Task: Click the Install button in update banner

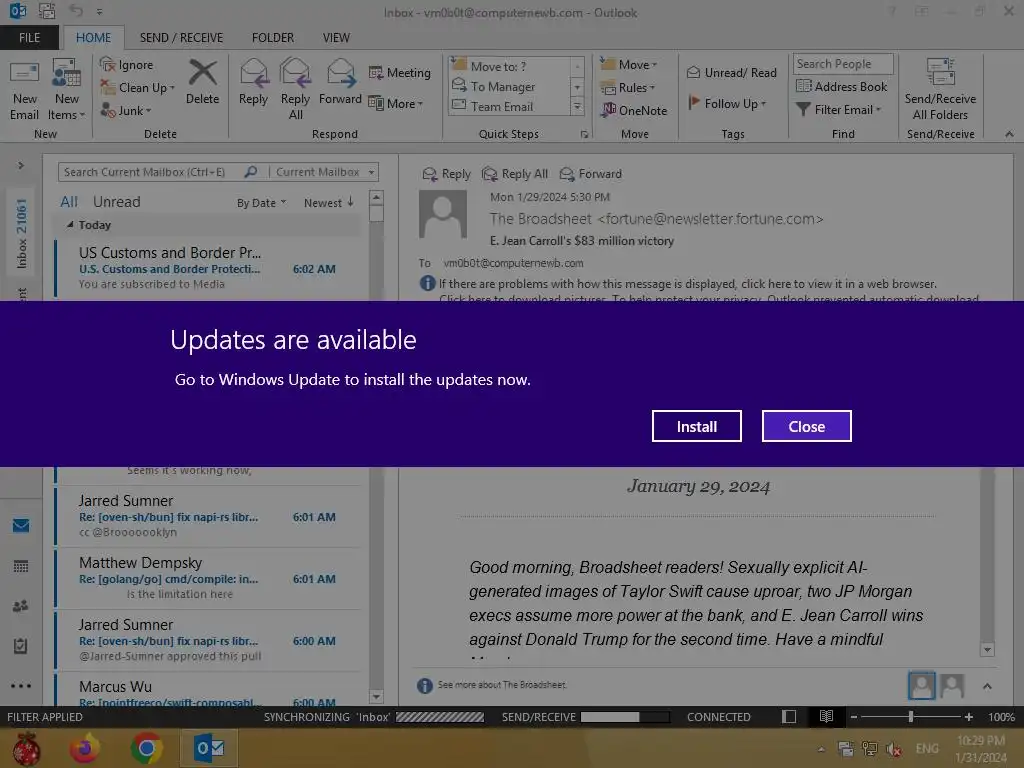Action: pos(696,426)
